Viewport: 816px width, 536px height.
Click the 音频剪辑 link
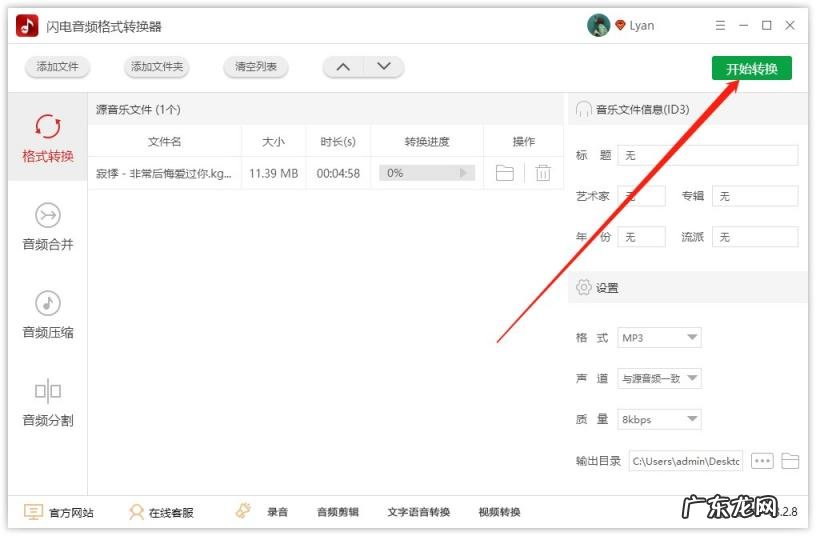[338, 512]
